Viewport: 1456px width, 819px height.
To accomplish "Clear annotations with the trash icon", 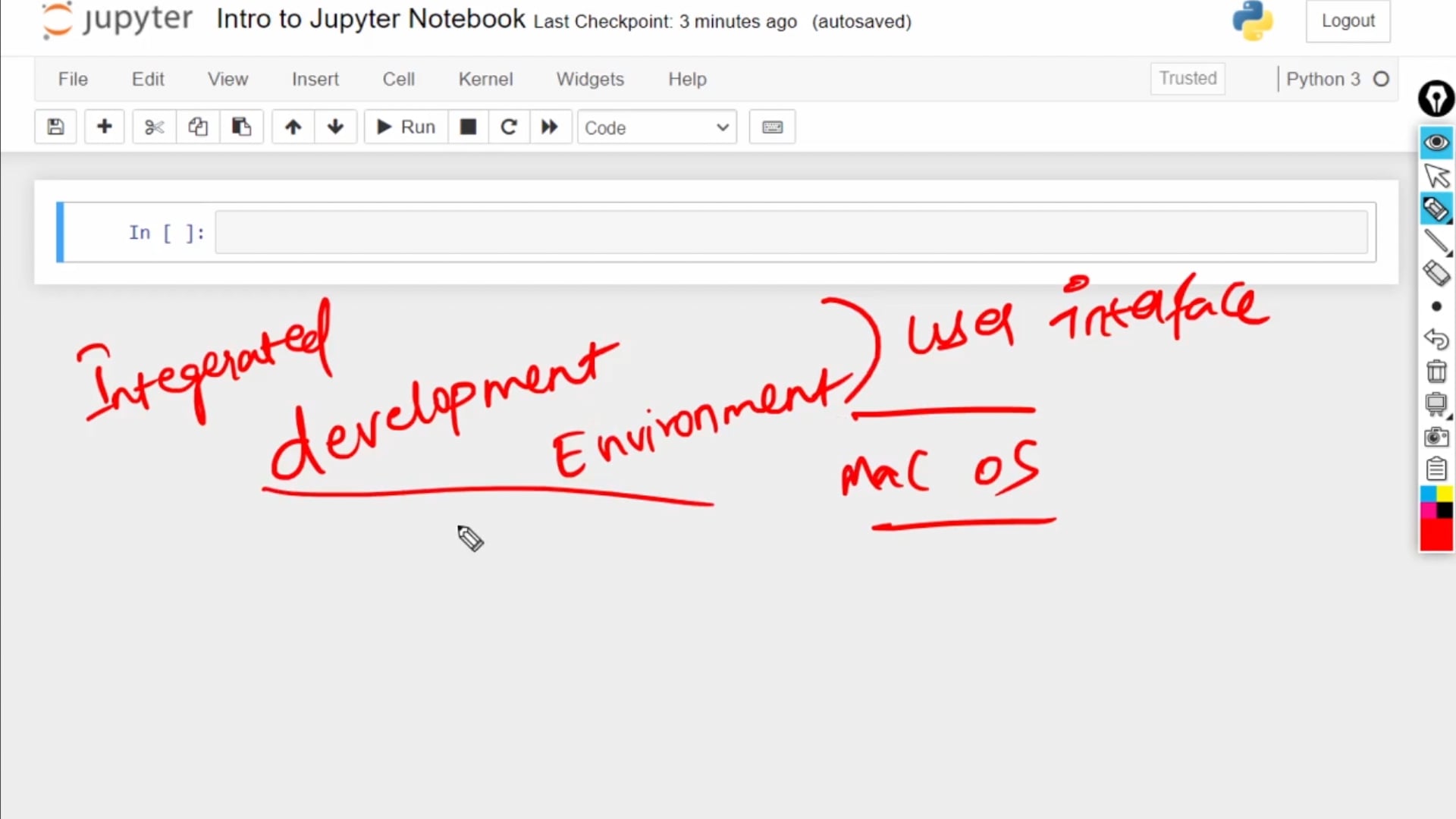I will click(1436, 371).
